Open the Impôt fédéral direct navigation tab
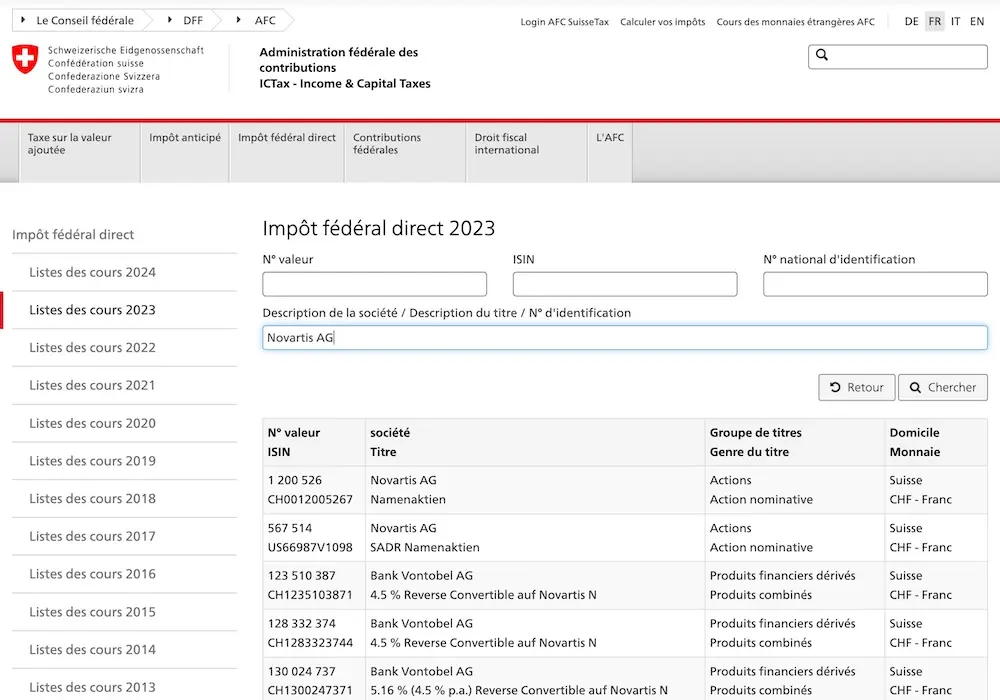Viewport: 1000px width, 700px height. pos(287,138)
